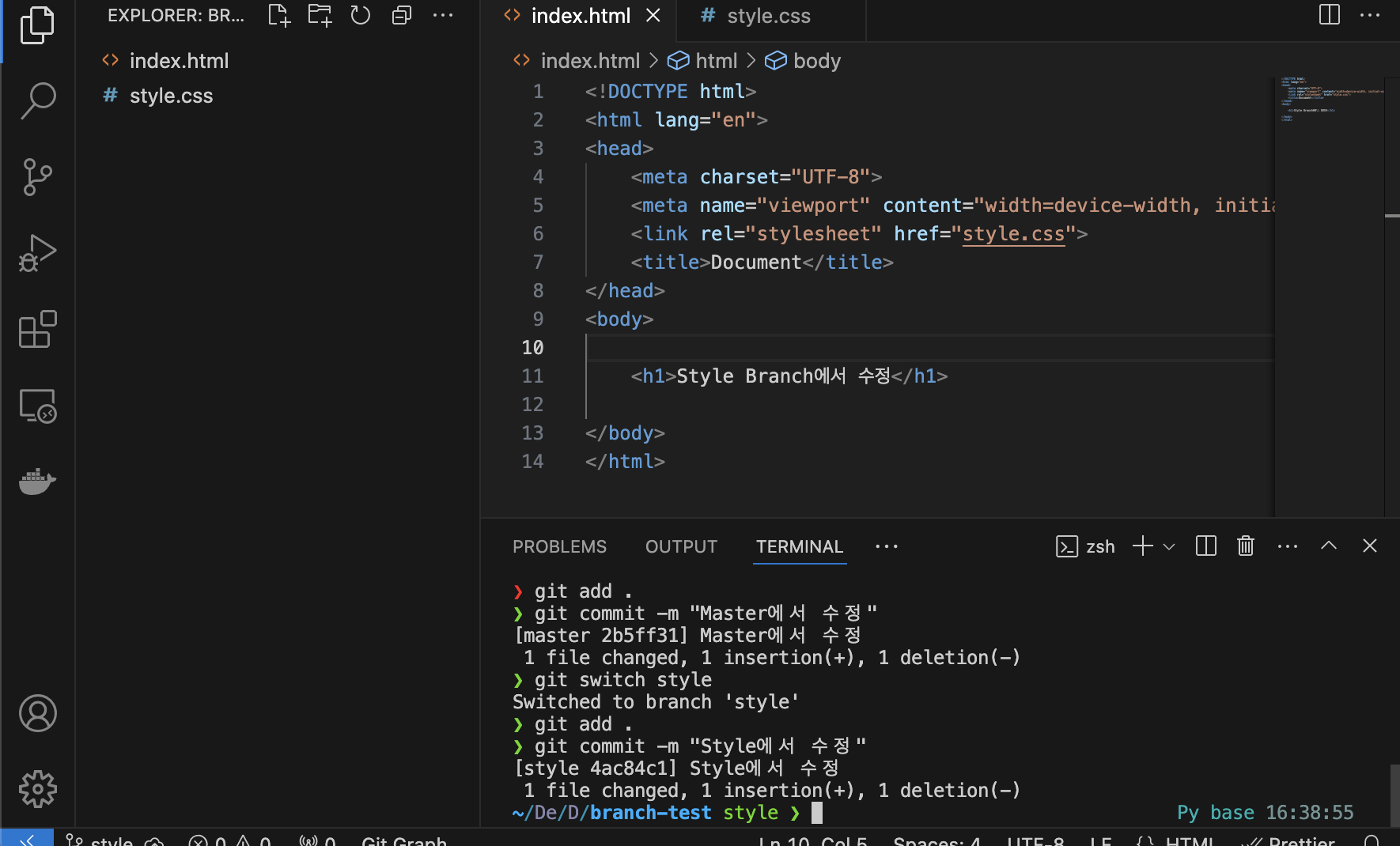Change indentation via Spaces: 4
The image size is (1400, 846).
tap(936, 840)
